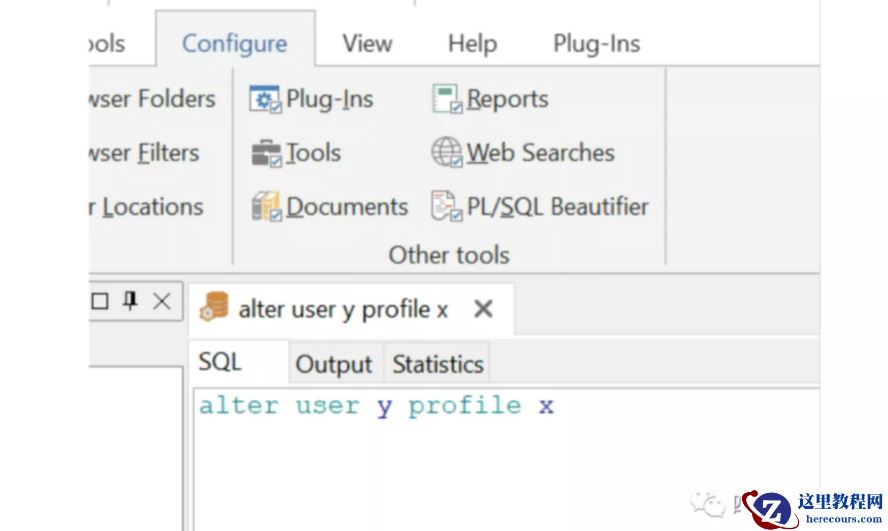Open Tools configuration label
Viewport: 888px width, 531px height.
(x=313, y=153)
